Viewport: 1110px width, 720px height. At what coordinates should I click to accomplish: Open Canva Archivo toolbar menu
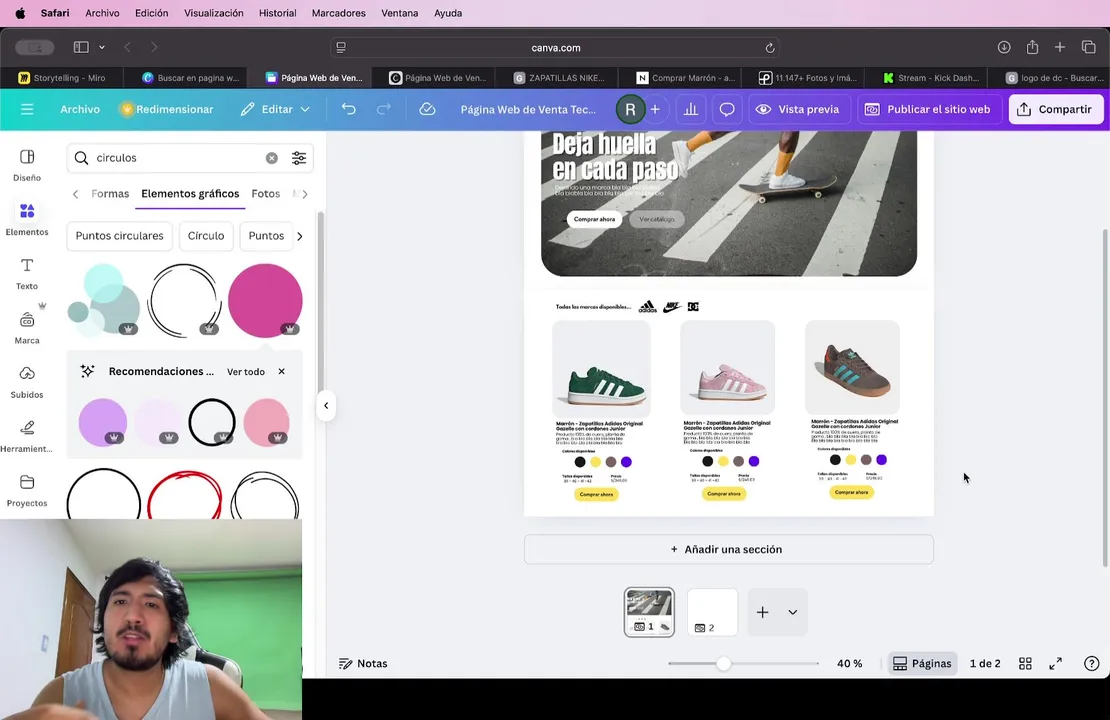[x=80, y=109]
